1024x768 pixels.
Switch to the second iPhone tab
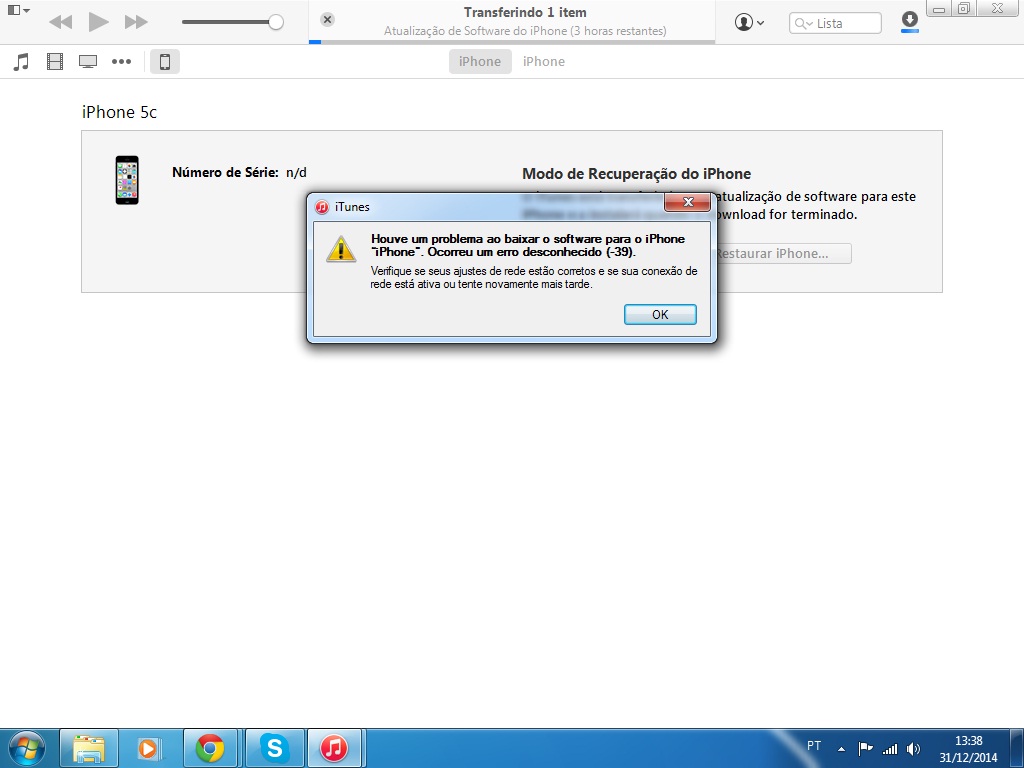pyautogui.click(x=544, y=61)
